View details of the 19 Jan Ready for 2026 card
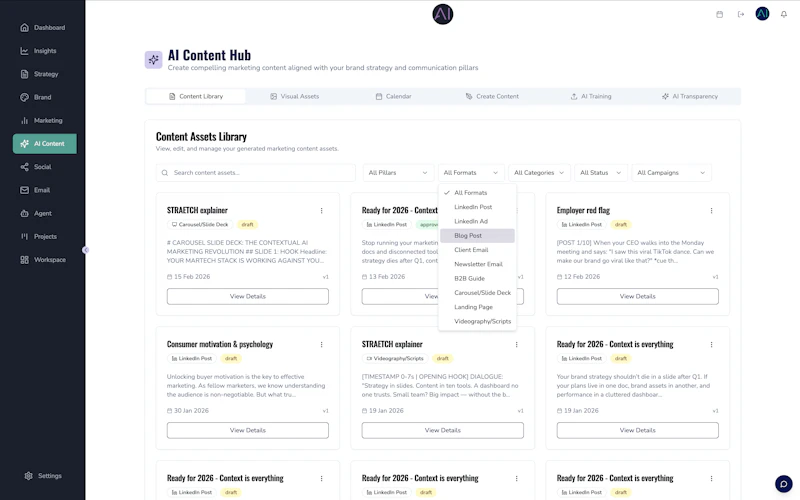Viewport: 800px width, 500px height. coord(637,431)
